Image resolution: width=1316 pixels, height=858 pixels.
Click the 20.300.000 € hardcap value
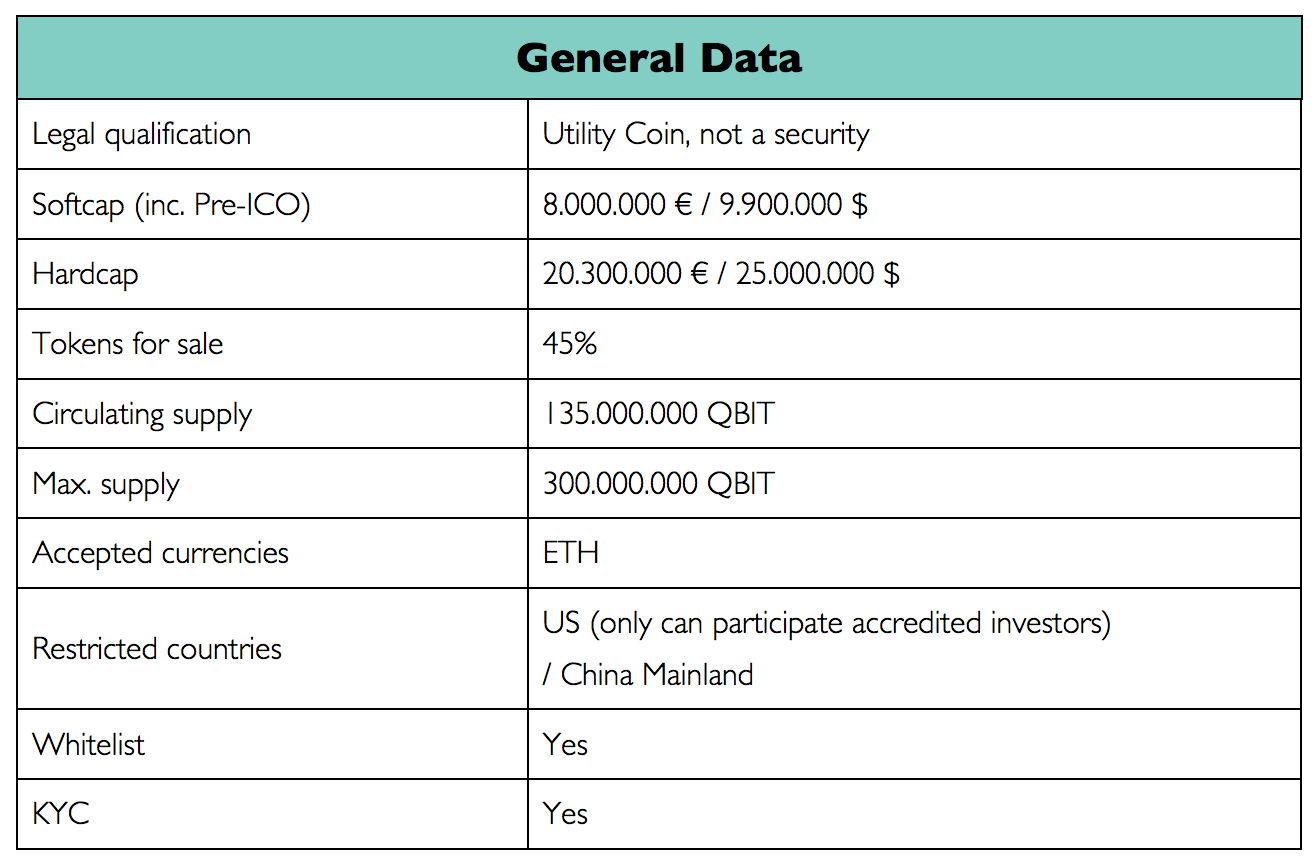click(x=626, y=274)
